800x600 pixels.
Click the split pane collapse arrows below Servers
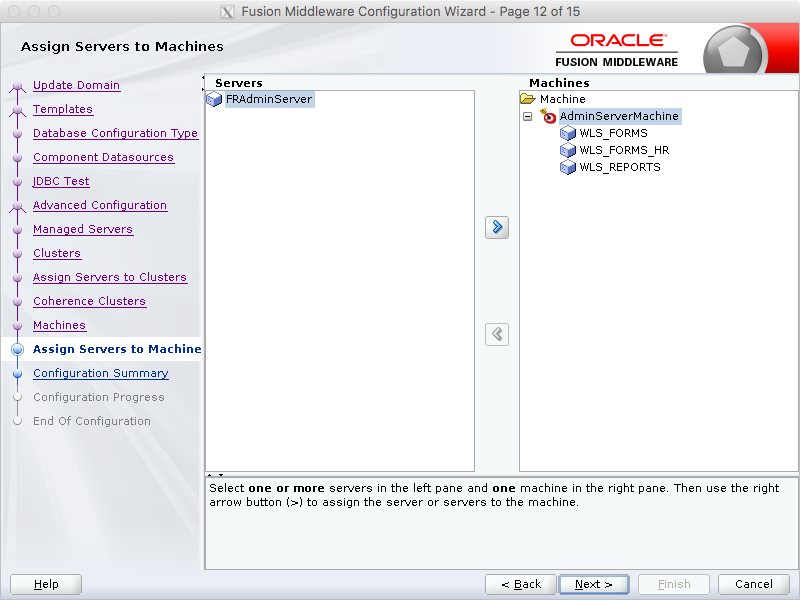[215, 474]
